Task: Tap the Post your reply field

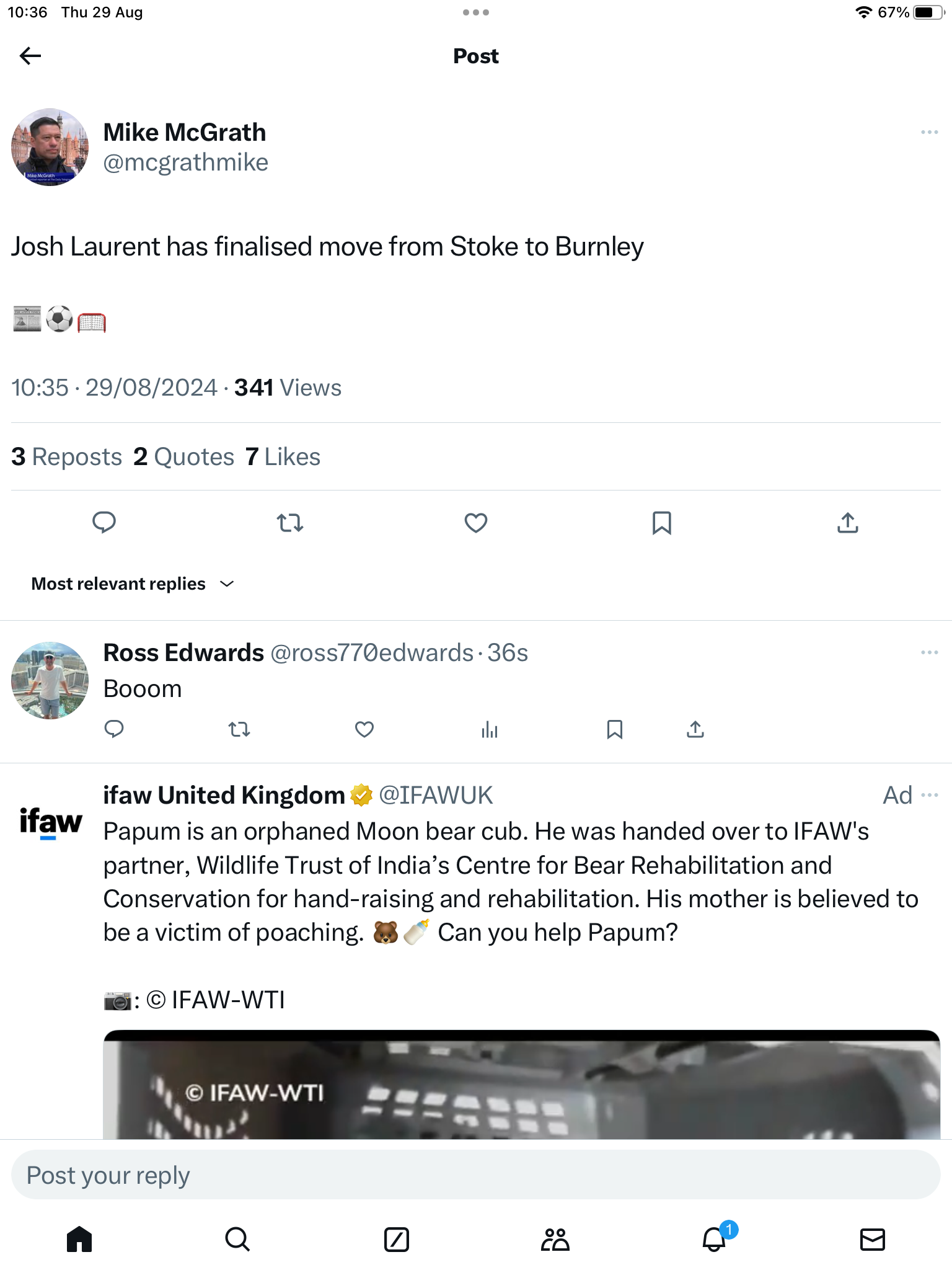Action: tap(476, 1175)
